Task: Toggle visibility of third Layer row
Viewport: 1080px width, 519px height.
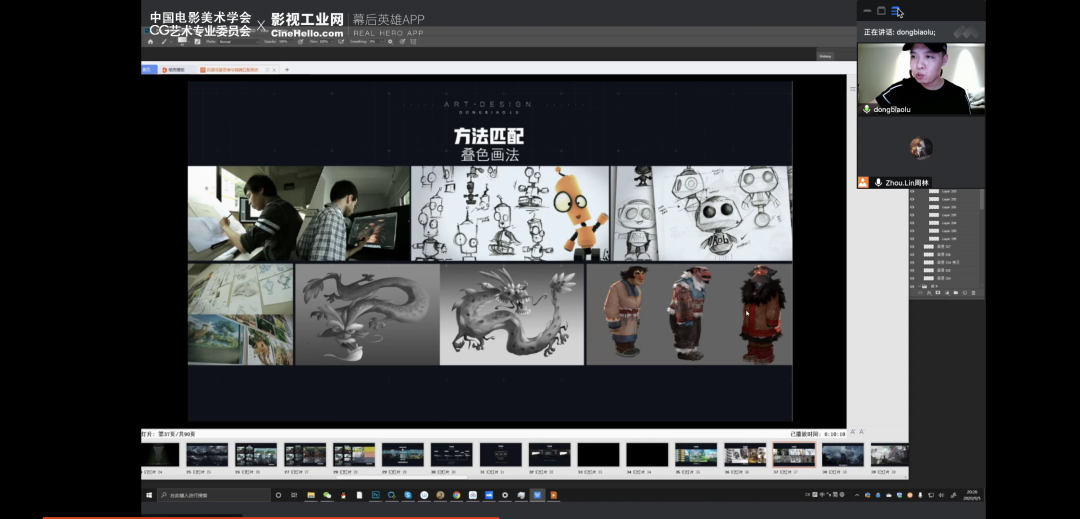Action: tap(912, 207)
